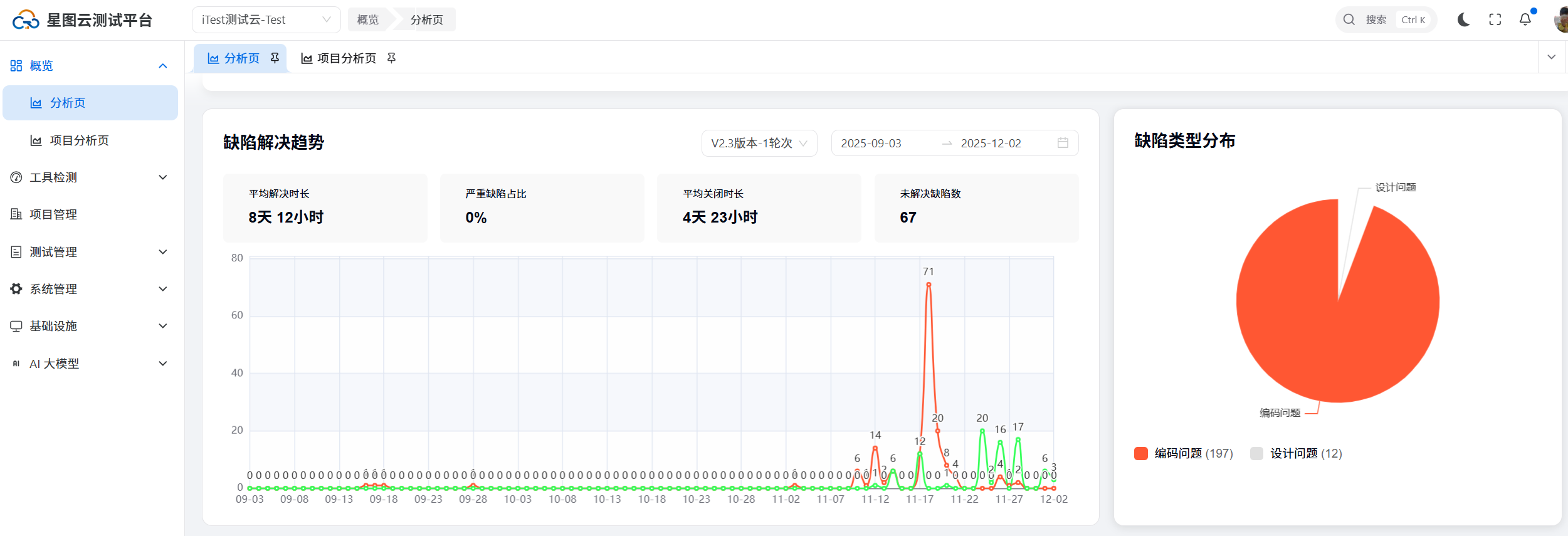This screenshot has width=1568, height=536.
Task: Toggle 设计问题 legend in pie chart
Action: pos(1296,453)
